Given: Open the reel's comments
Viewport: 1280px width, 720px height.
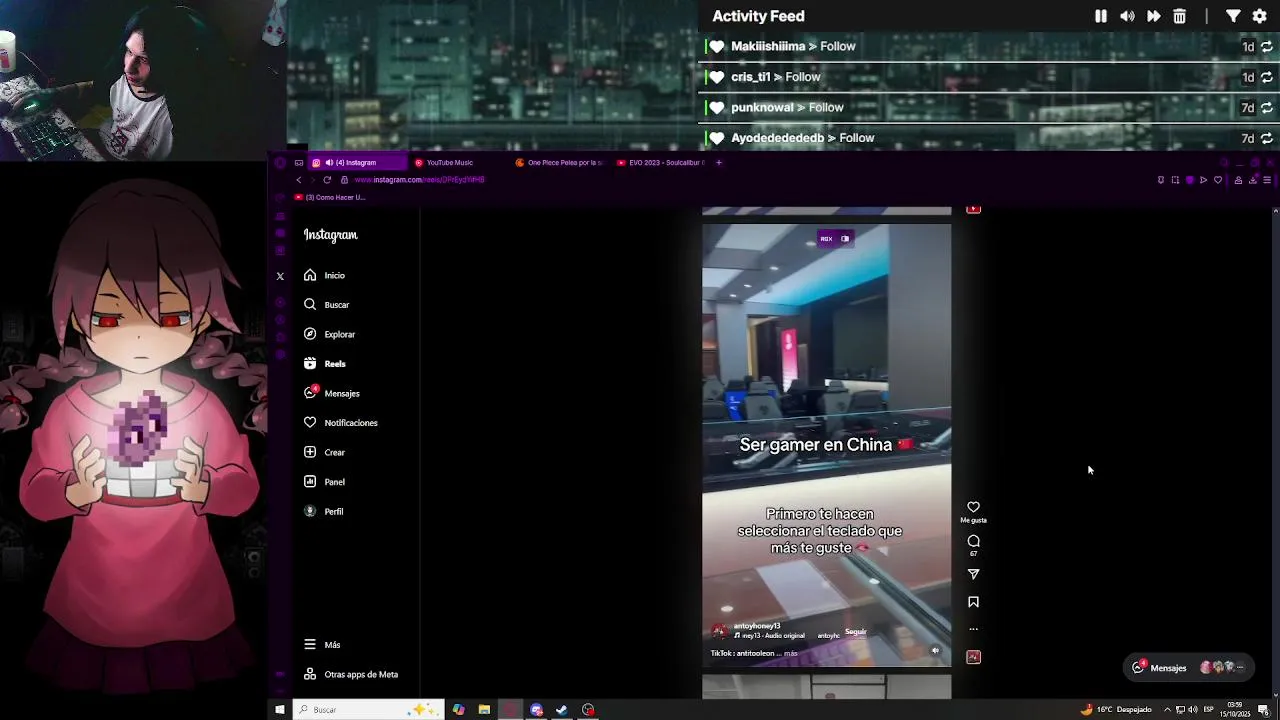Looking at the screenshot, I should point(973,541).
